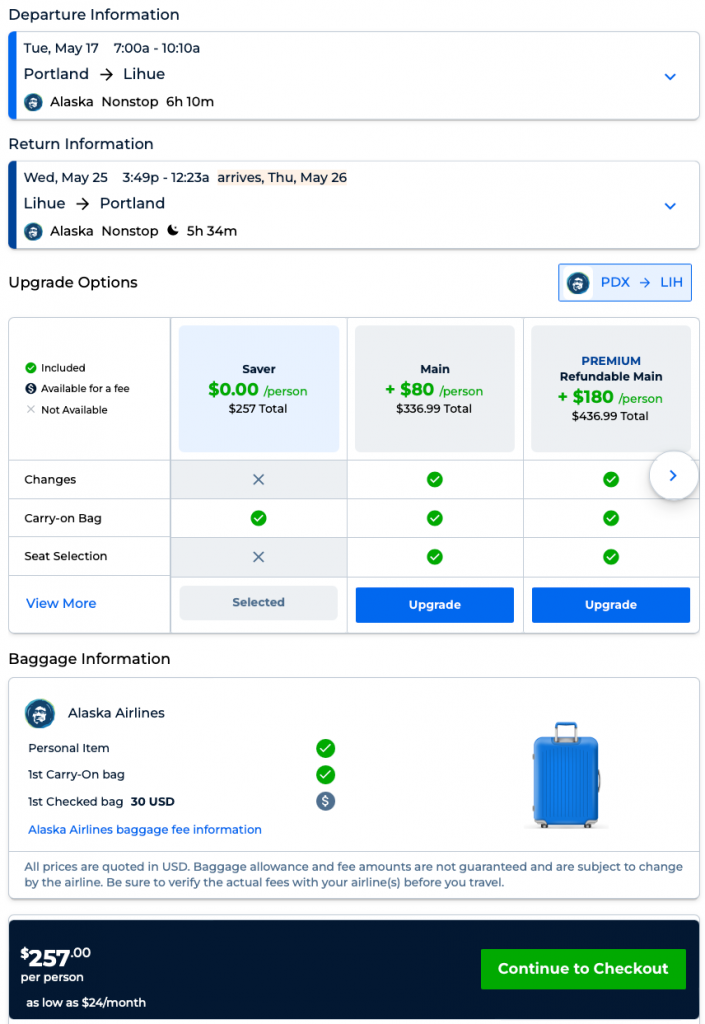Click the X icon for Saver Changes
The height and width of the screenshot is (1024, 705).
(x=258, y=480)
